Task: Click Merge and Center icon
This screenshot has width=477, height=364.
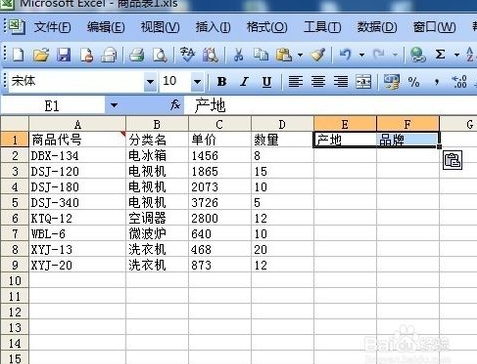Action: 363,81
